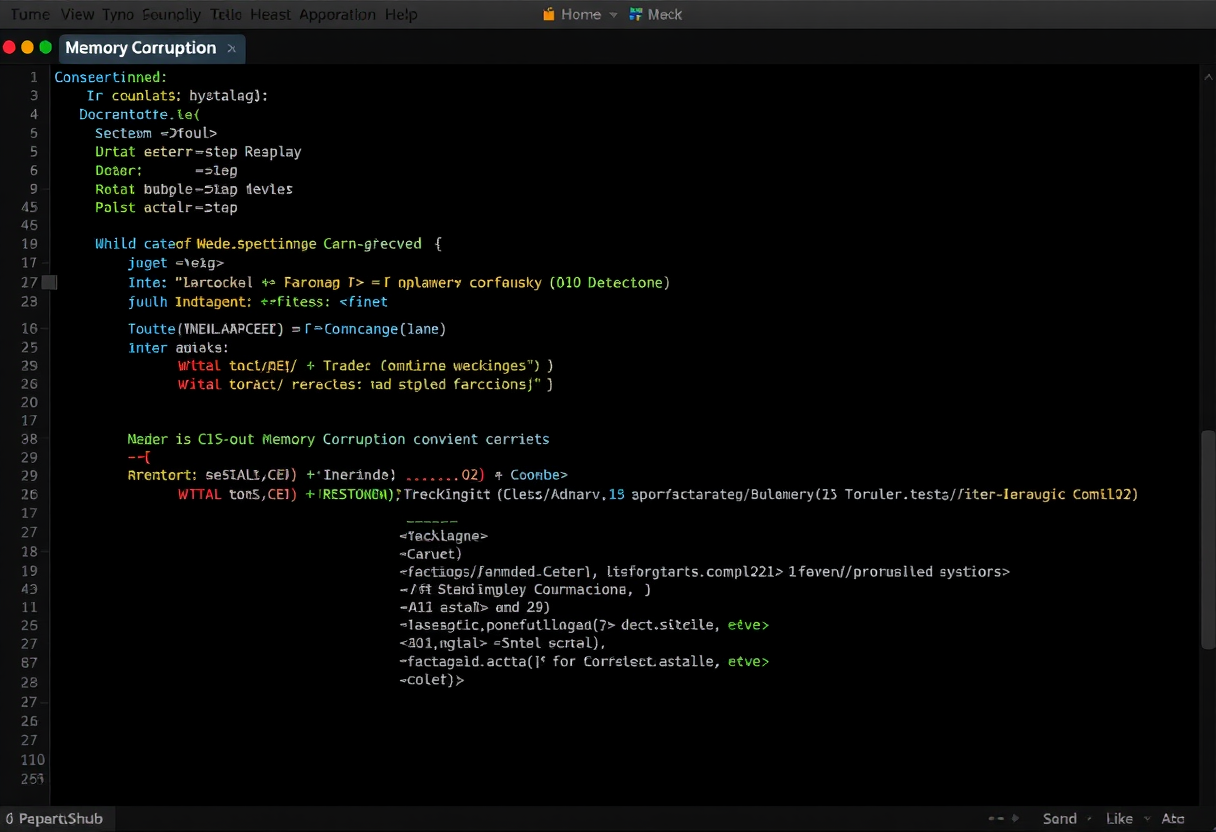The image size is (1216, 832).
Task: Click Atc in the status bar
Action: (1172, 819)
